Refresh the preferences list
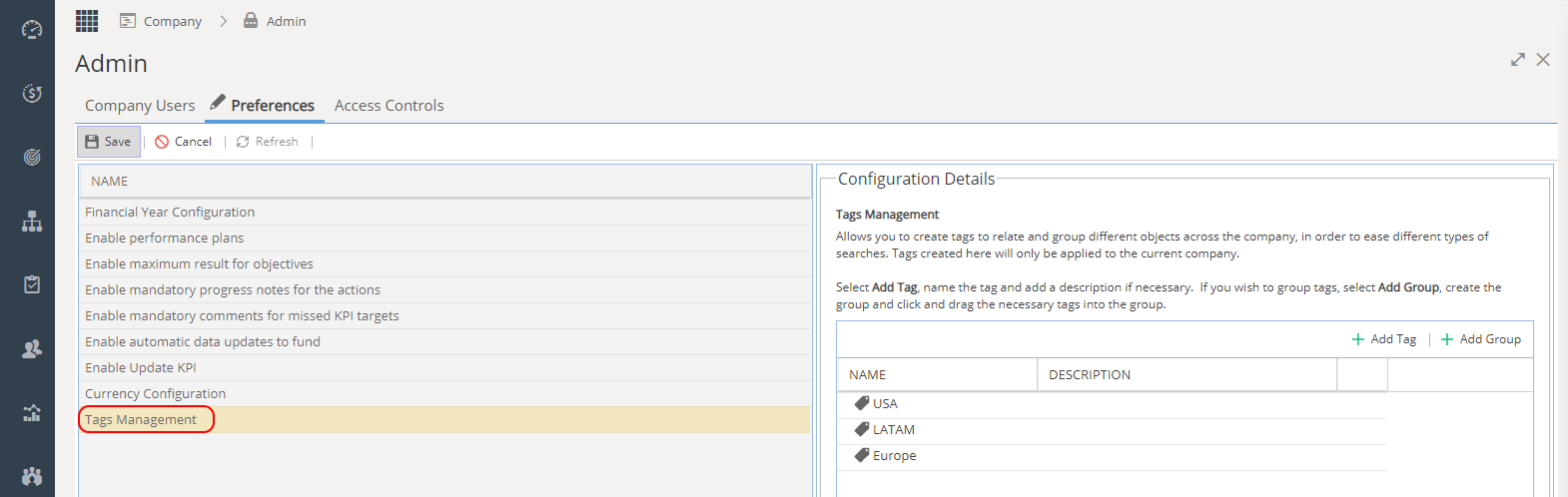The width and height of the screenshot is (1568, 497). [x=268, y=142]
